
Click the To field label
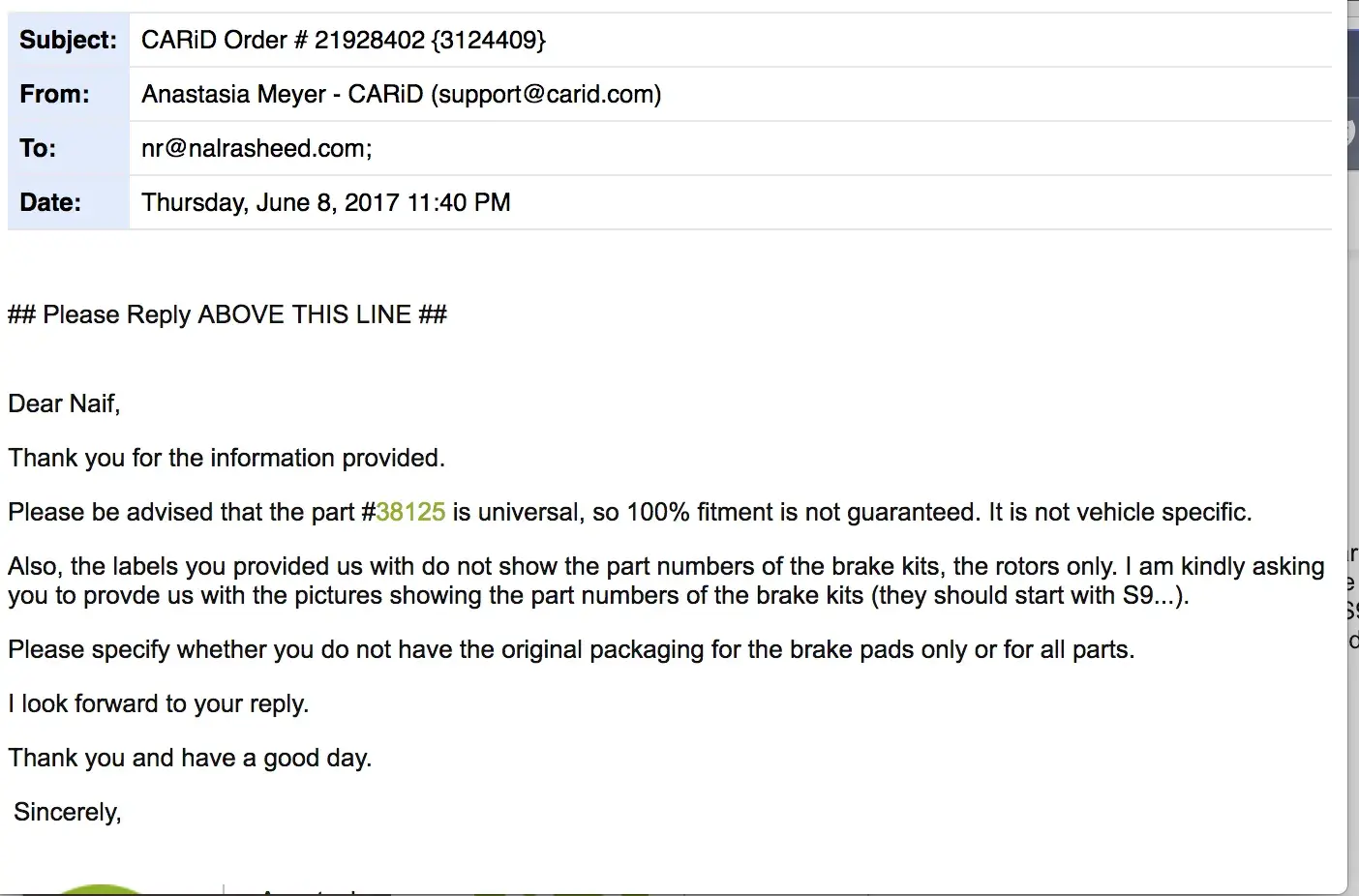pyautogui.click(x=38, y=148)
